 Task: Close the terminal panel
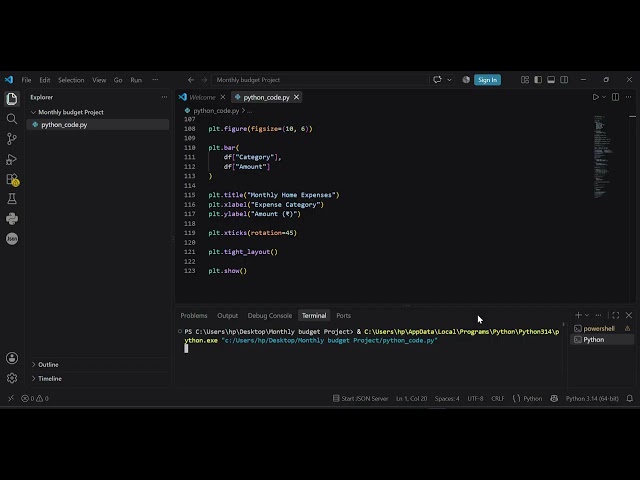click(x=629, y=315)
